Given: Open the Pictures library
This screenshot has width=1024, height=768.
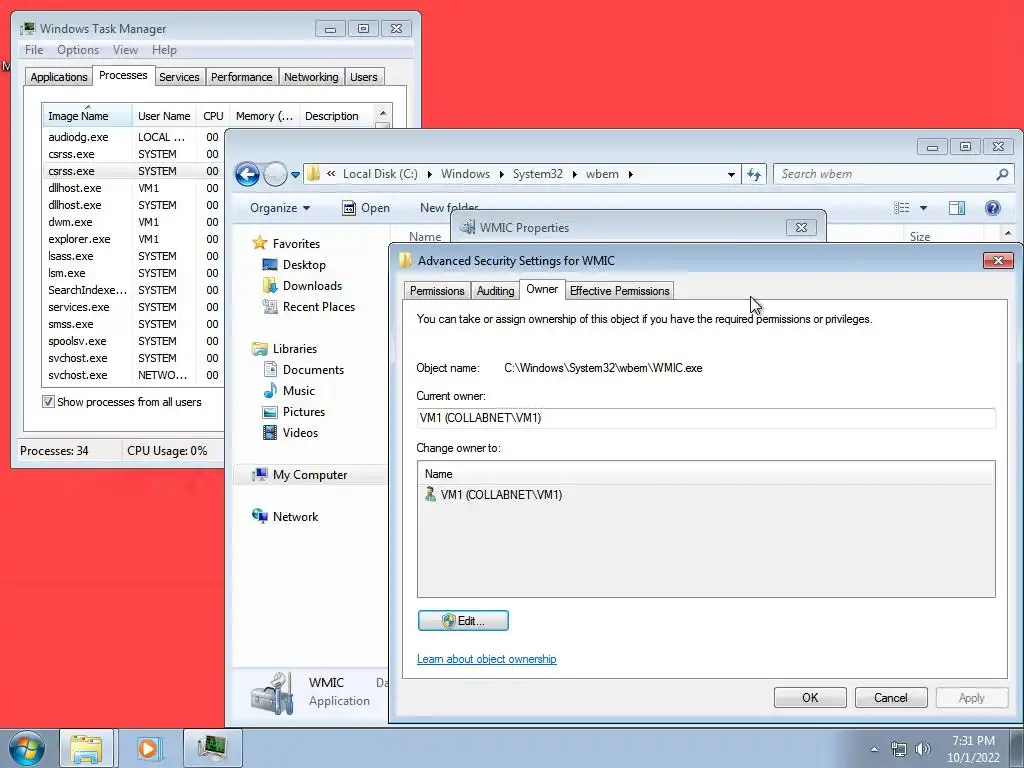Looking at the screenshot, I should click(304, 411).
